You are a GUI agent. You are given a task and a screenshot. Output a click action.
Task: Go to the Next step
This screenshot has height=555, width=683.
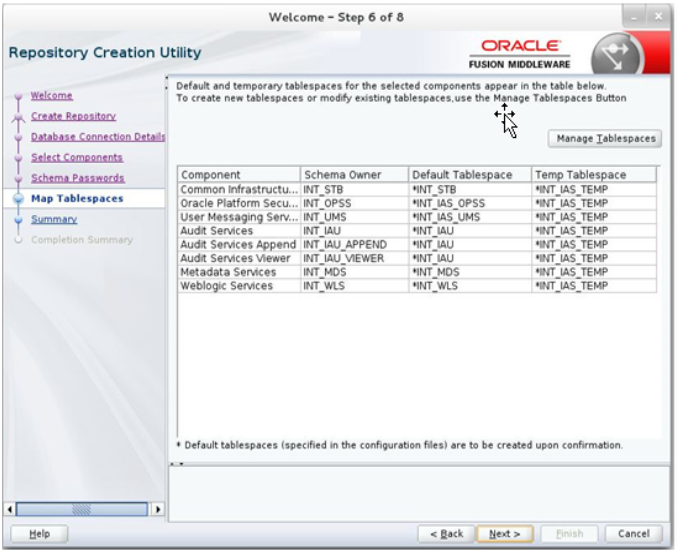point(505,534)
